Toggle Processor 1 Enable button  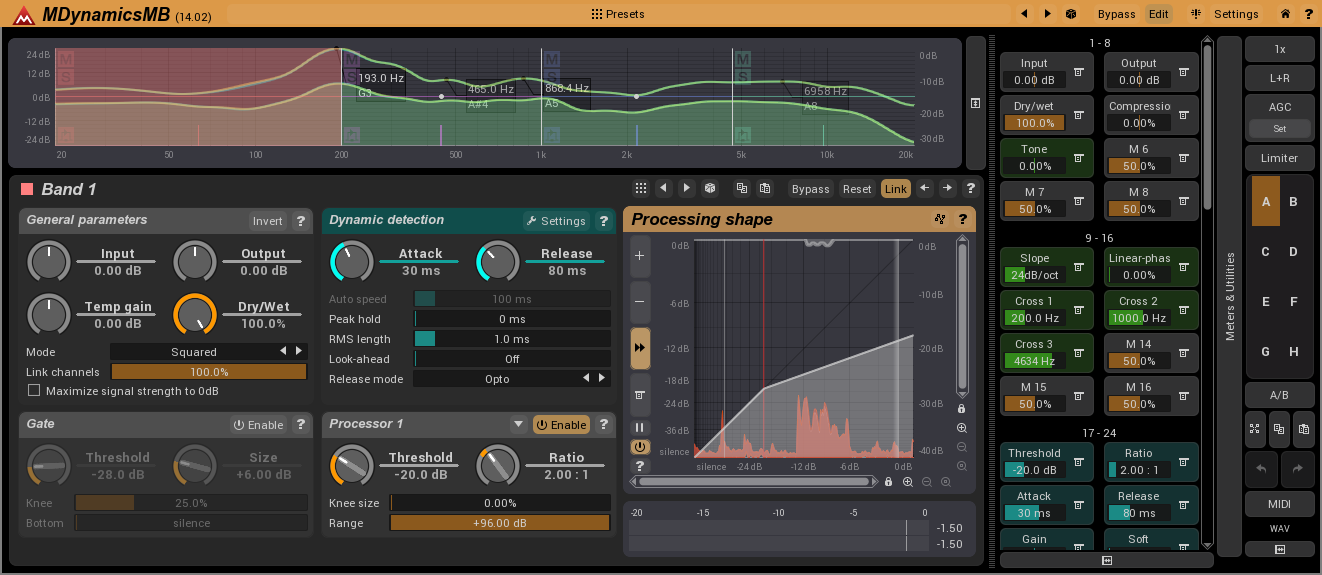(x=561, y=425)
